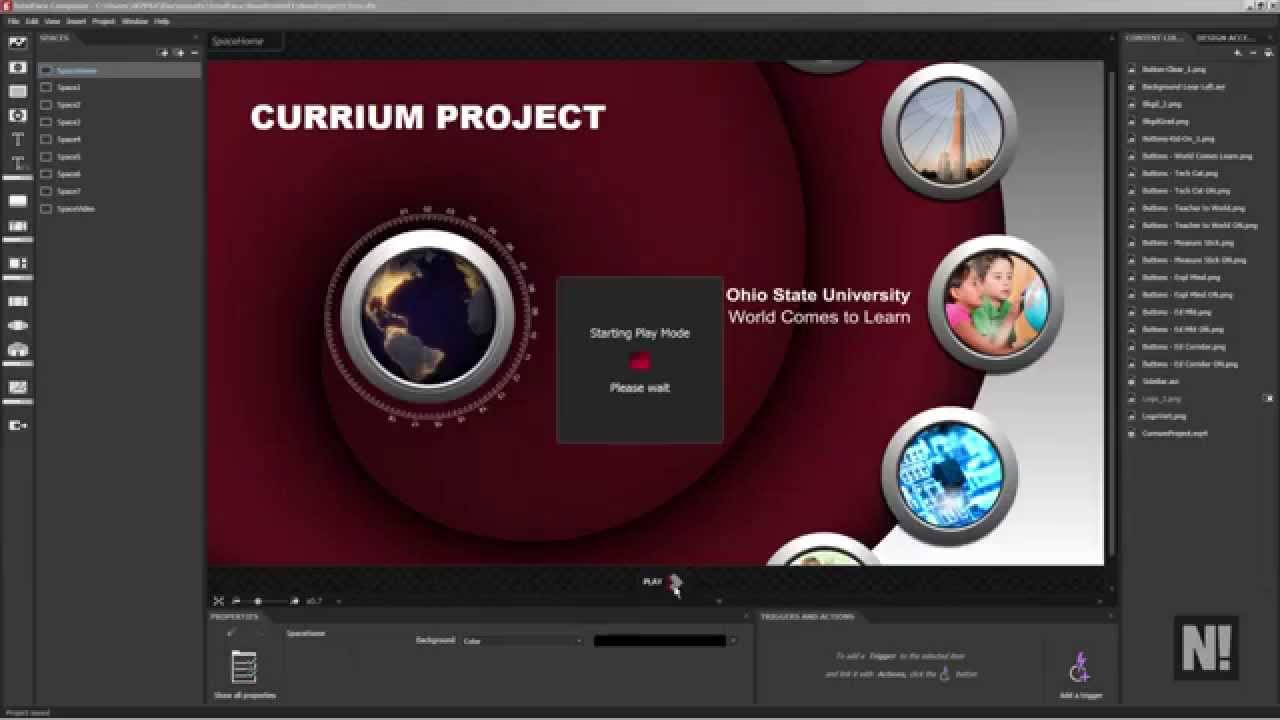1280x720 pixels.
Task: Open the View menu
Action: click(x=52, y=21)
